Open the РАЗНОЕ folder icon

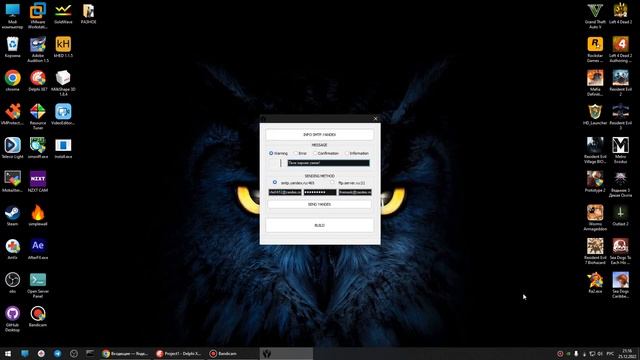tap(89, 14)
